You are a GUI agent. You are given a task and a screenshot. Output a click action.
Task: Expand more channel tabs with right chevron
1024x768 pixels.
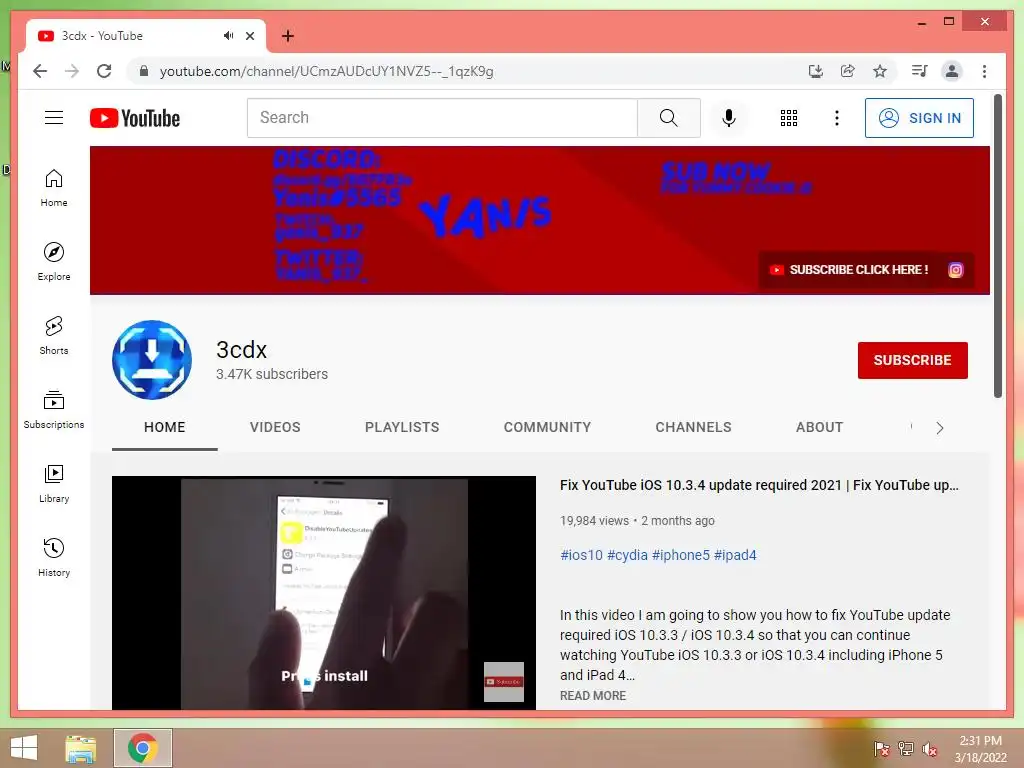pyautogui.click(x=939, y=428)
